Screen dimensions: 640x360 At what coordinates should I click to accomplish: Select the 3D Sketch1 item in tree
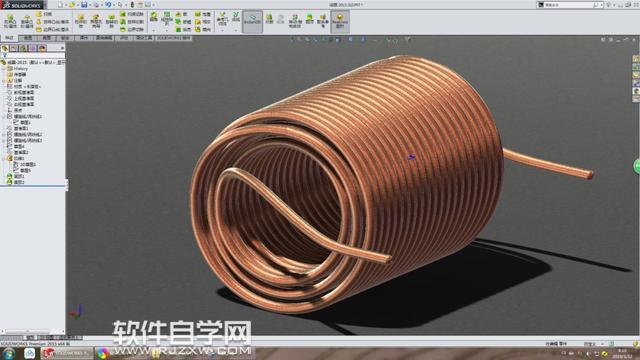click(24, 164)
